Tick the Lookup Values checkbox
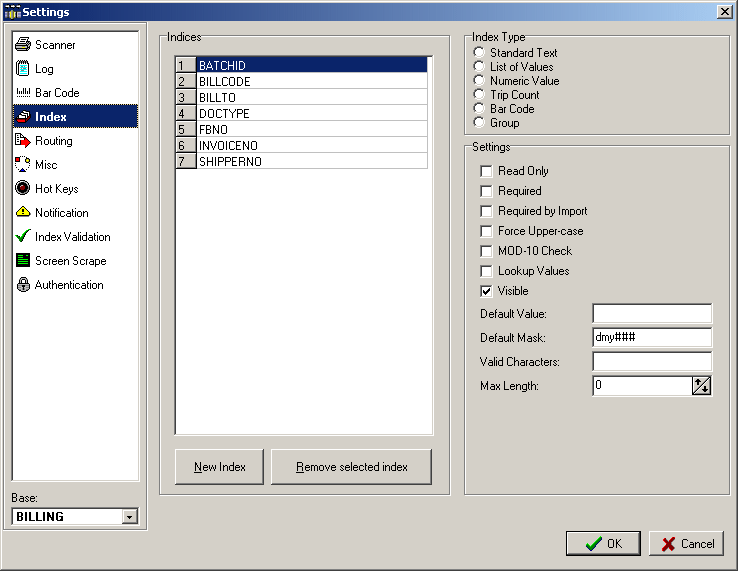Viewport: 738px width, 571px height. [x=486, y=271]
